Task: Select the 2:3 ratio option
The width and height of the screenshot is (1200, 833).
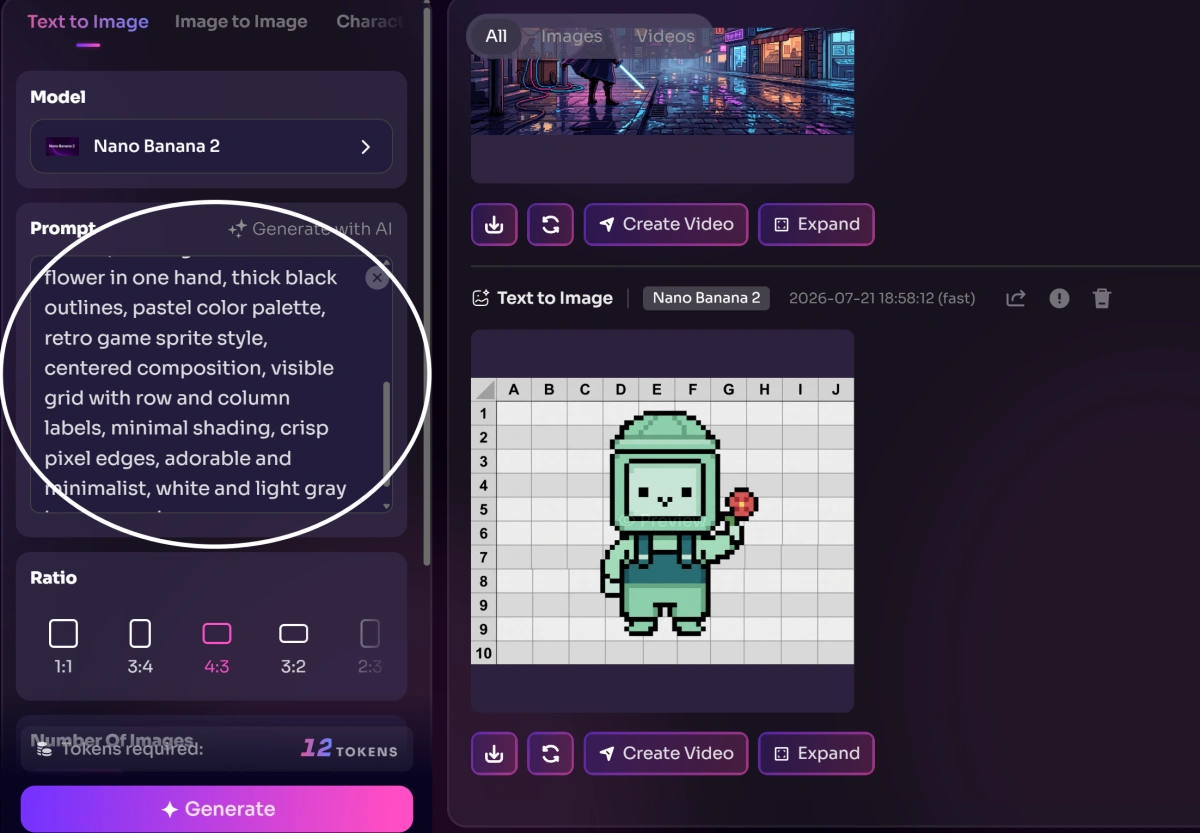Action: click(x=370, y=645)
